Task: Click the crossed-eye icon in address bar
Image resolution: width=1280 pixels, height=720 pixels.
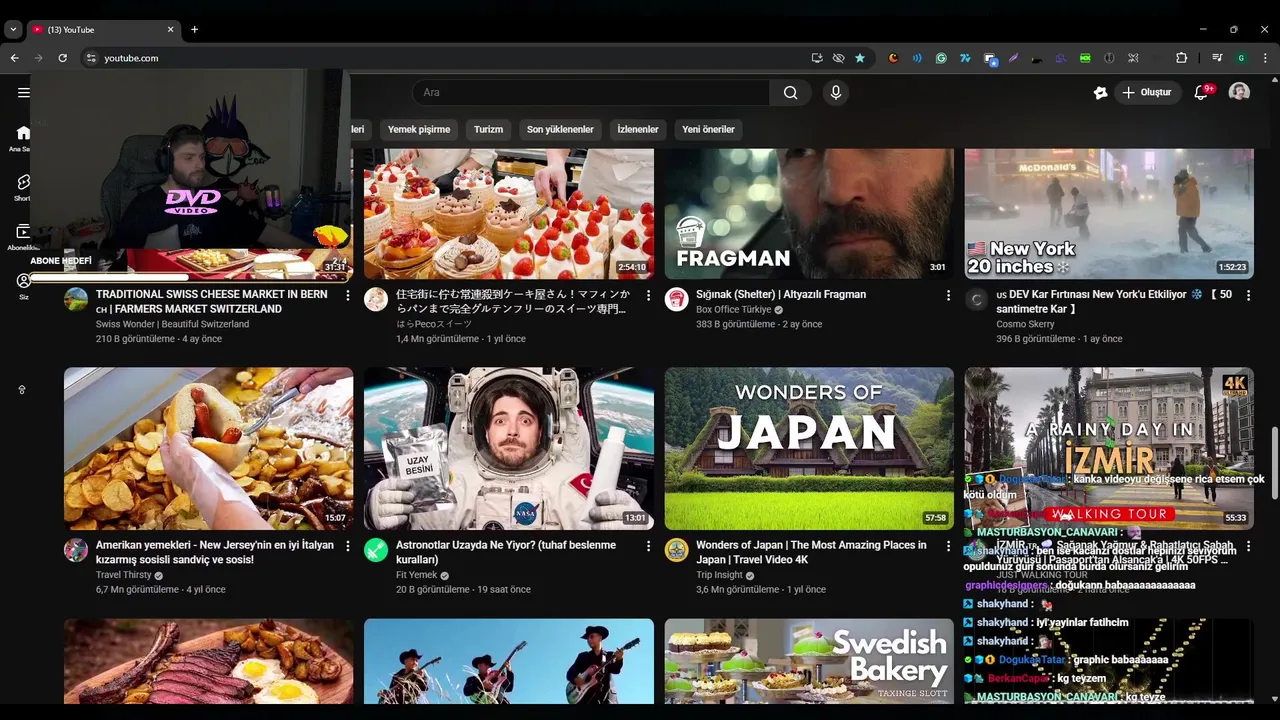Action: click(838, 58)
